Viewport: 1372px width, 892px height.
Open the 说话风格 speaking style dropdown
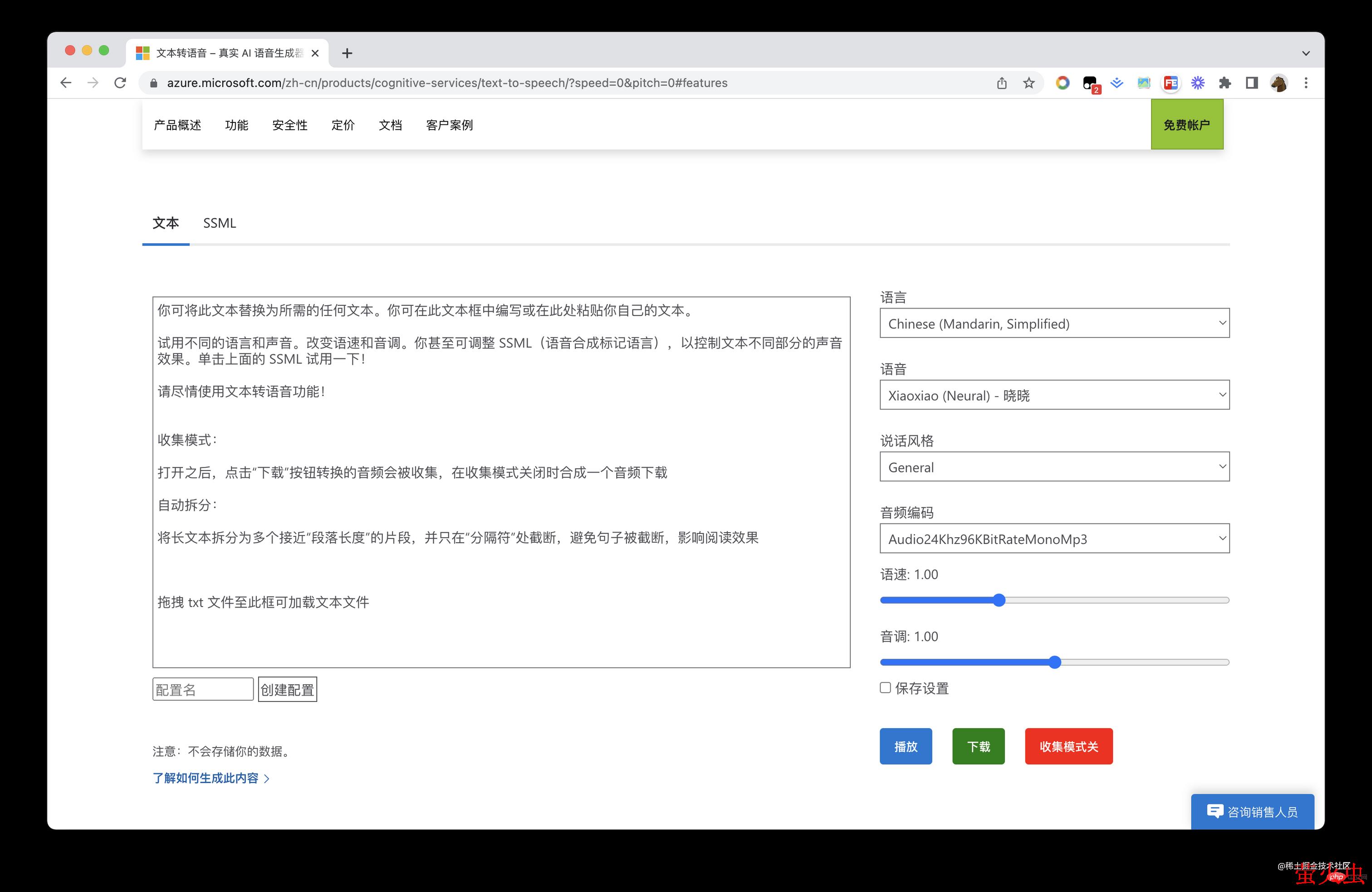click(x=1054, y=466)
